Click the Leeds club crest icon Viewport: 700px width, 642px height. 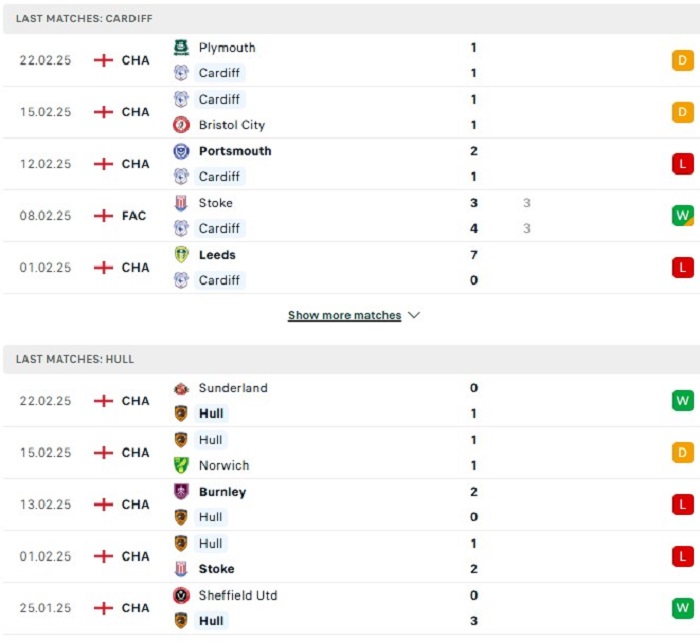pos(181,255)
